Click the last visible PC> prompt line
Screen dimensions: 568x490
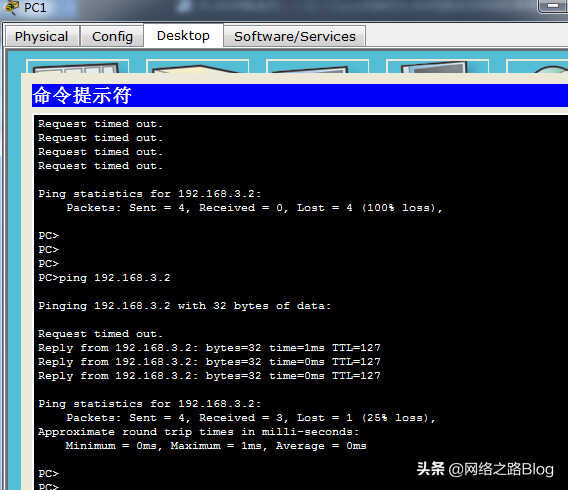coord(49,486)
